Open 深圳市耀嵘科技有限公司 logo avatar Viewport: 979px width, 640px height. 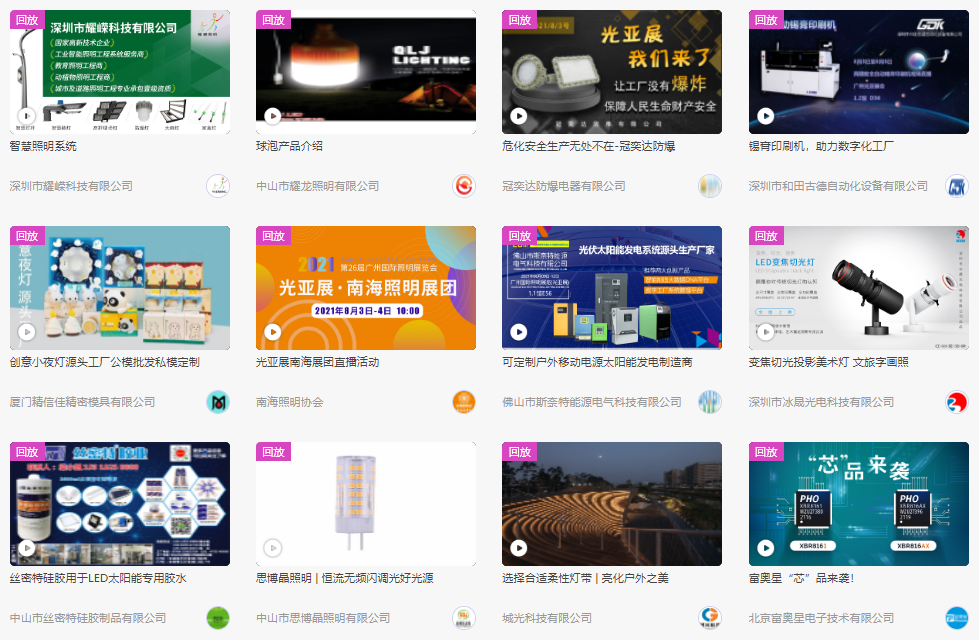(x=218, y=186)
